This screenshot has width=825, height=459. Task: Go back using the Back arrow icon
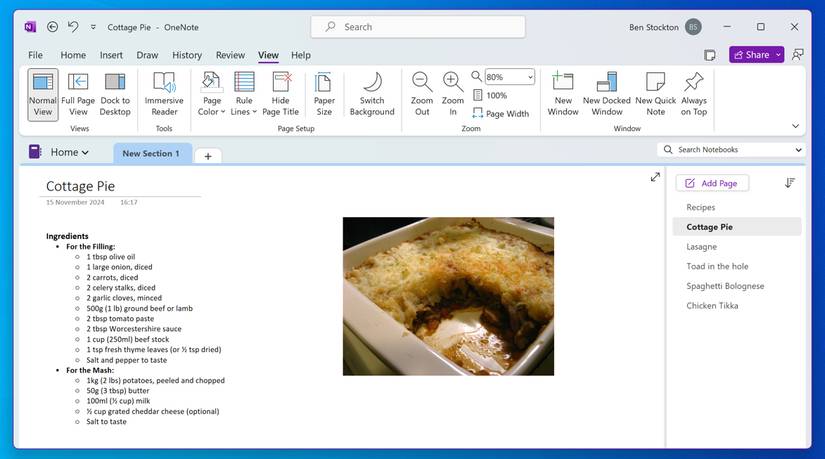[x=52, y=27]
